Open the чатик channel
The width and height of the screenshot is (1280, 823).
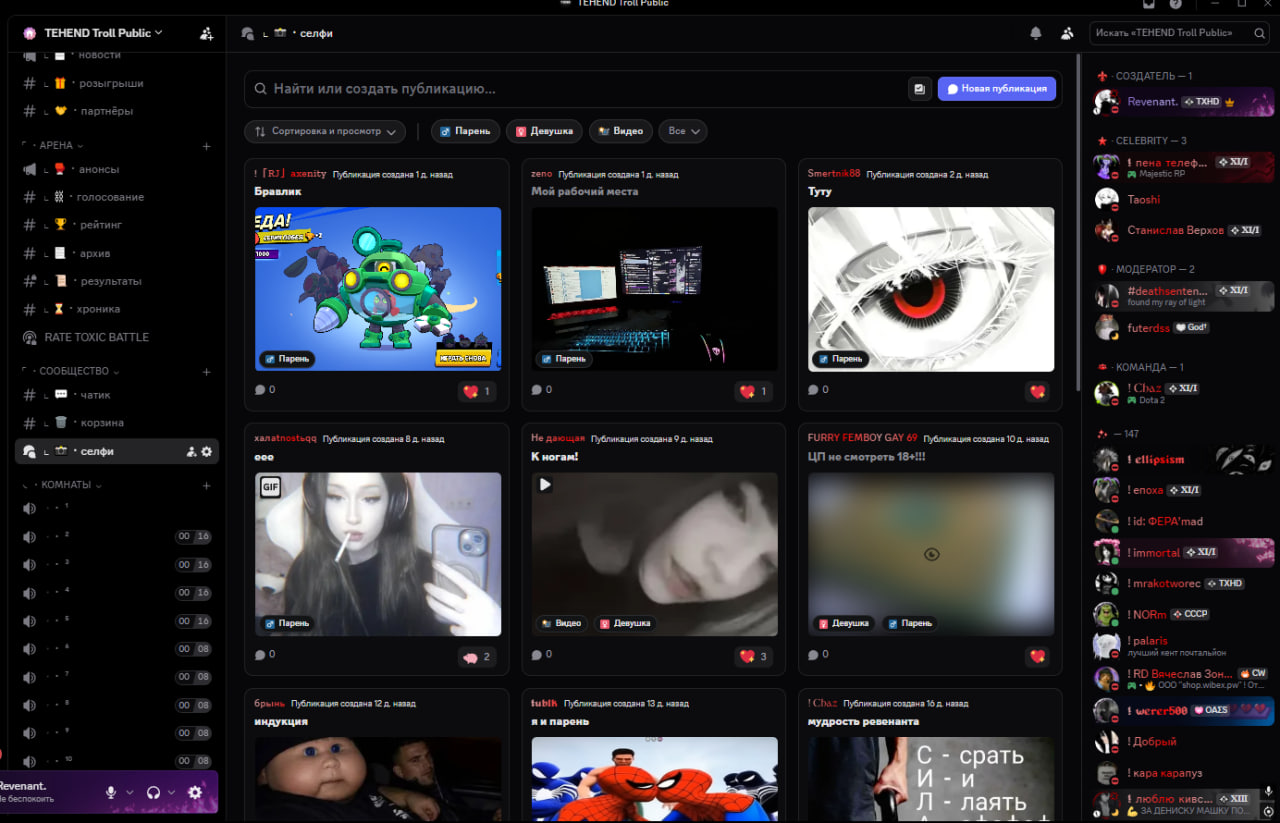click(x=118, y=395)
